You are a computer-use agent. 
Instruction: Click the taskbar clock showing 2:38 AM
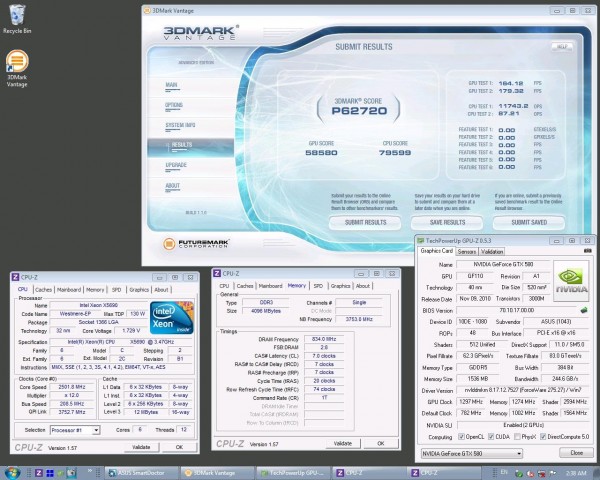[x=576, y=473]
